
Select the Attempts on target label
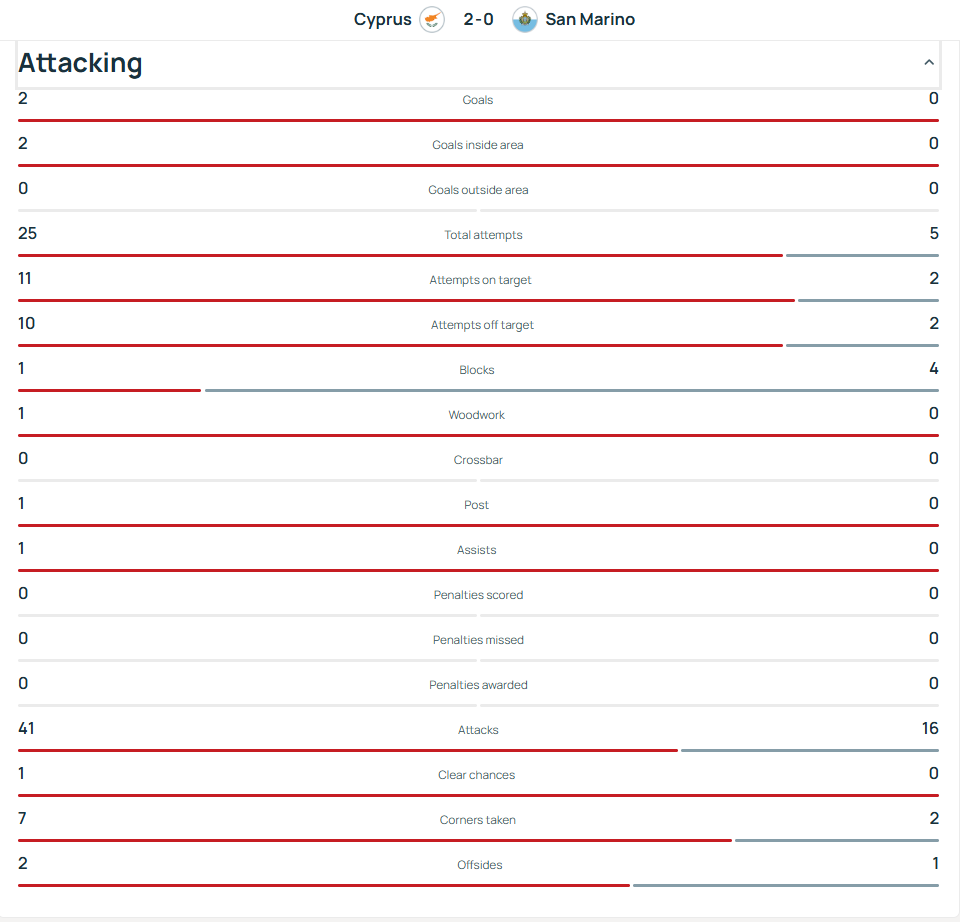[x=480, y=280]
